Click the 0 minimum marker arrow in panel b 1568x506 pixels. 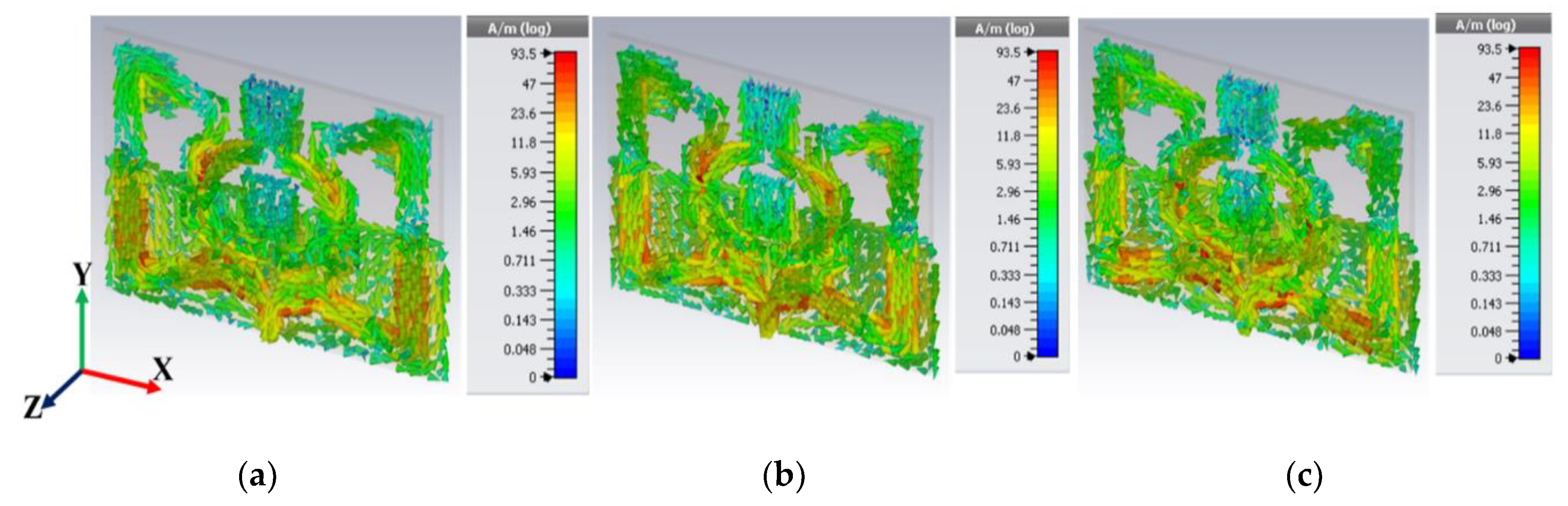[x=1030, y=356]
